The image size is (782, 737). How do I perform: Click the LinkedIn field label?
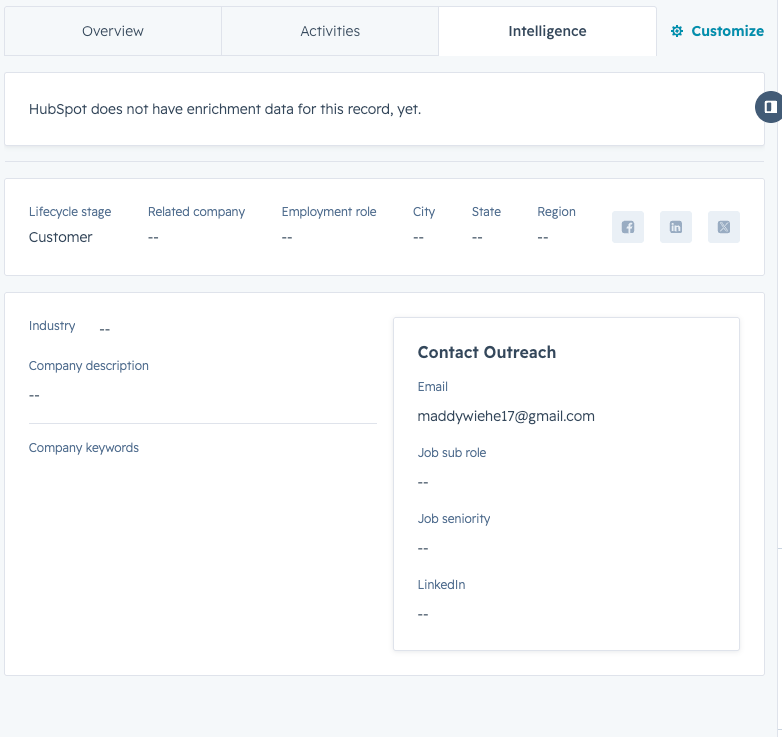[441, 584]
